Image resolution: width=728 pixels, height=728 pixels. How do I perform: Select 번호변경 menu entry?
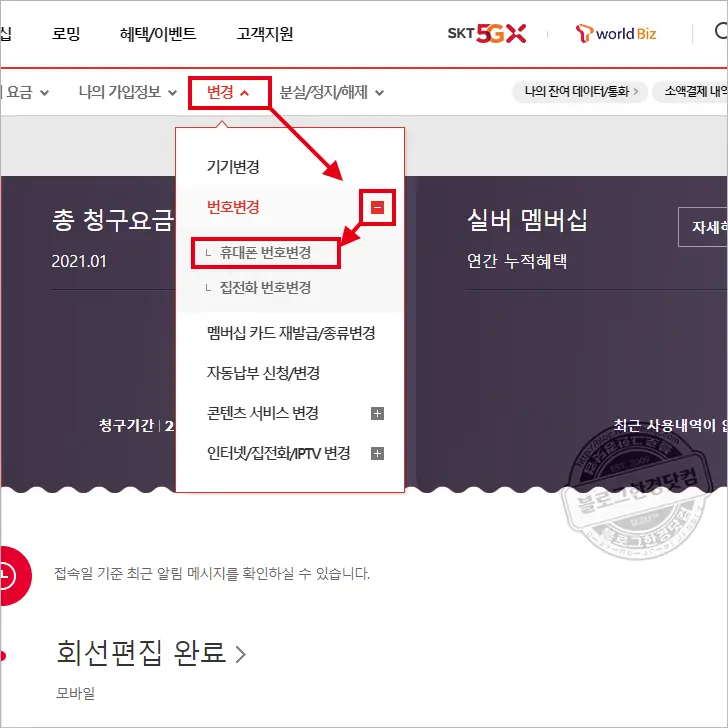(233, 207)
